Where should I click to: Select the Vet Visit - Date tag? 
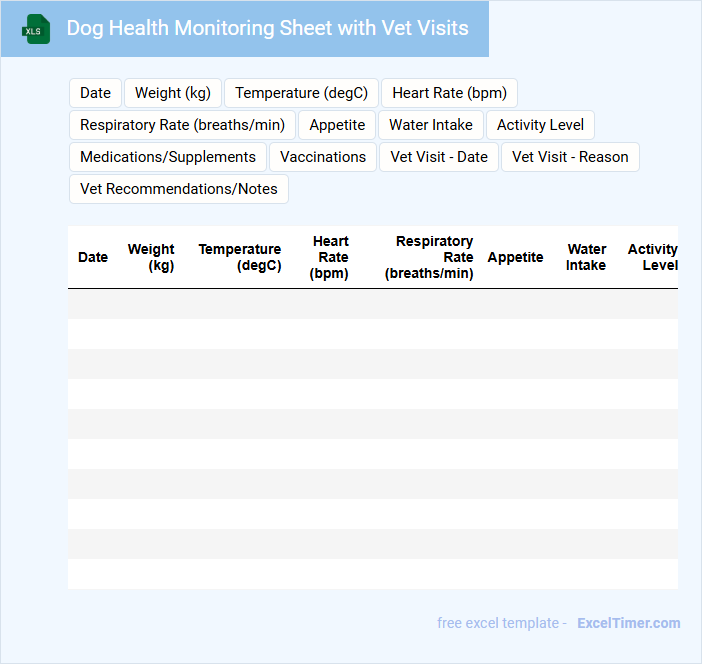pos(439,157)
